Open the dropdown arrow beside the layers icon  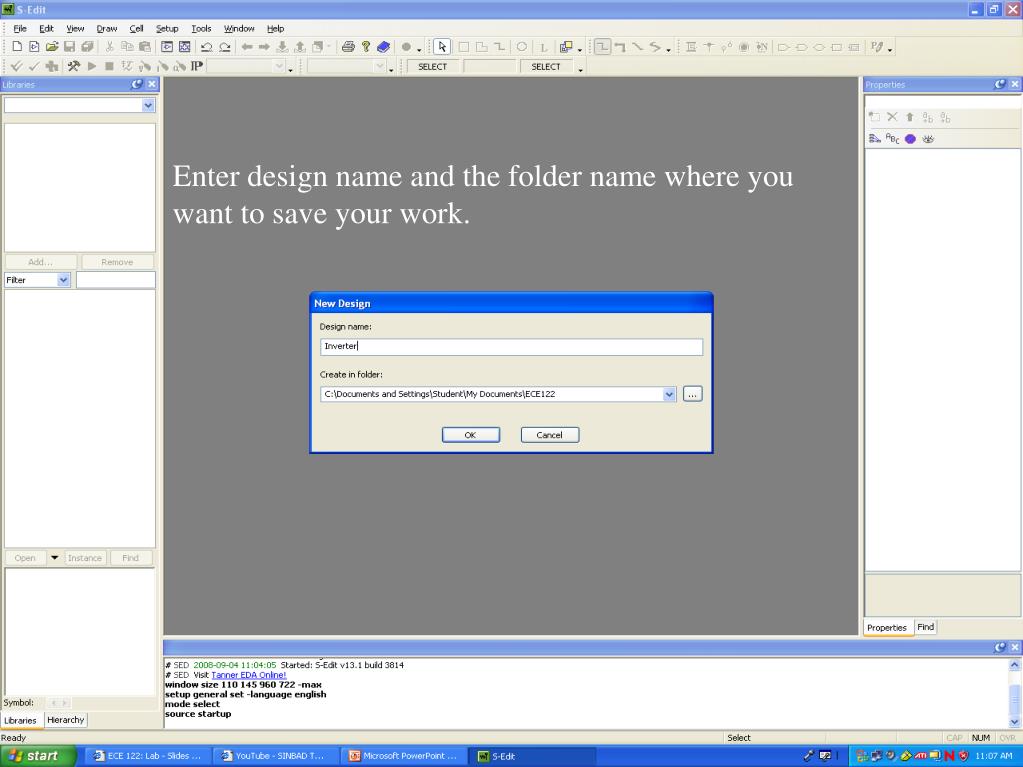point(579,49)
